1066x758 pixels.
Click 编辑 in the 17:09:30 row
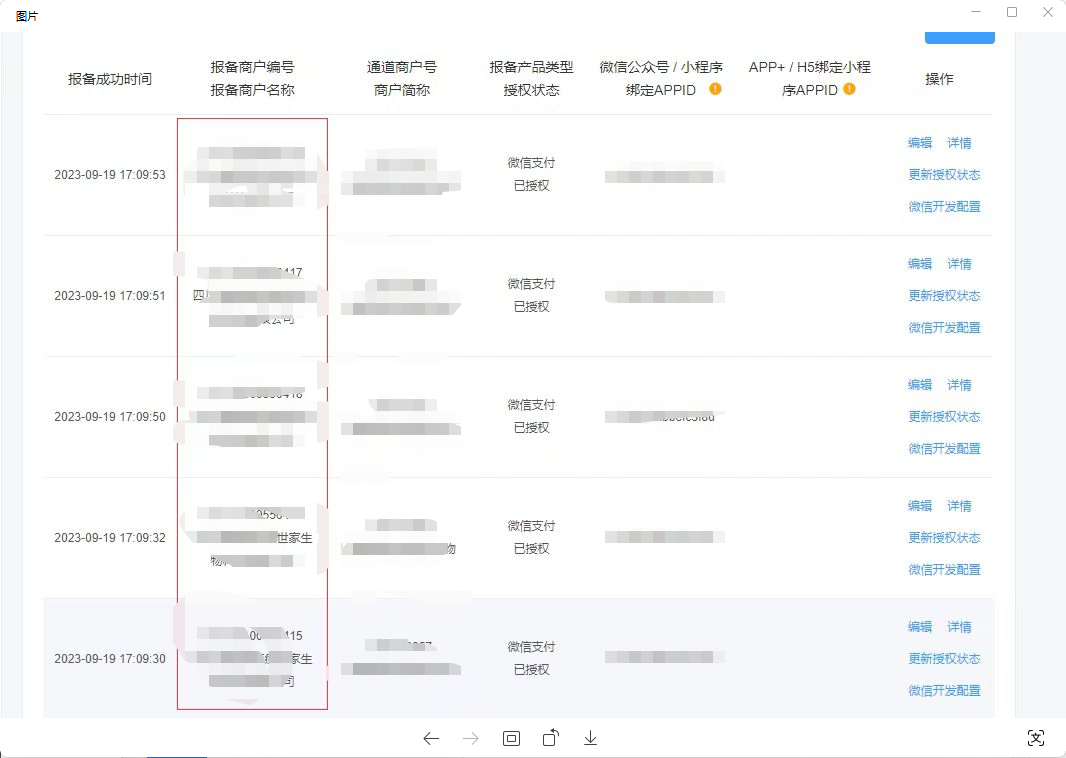pyautogui.click(x=920, y=627)
